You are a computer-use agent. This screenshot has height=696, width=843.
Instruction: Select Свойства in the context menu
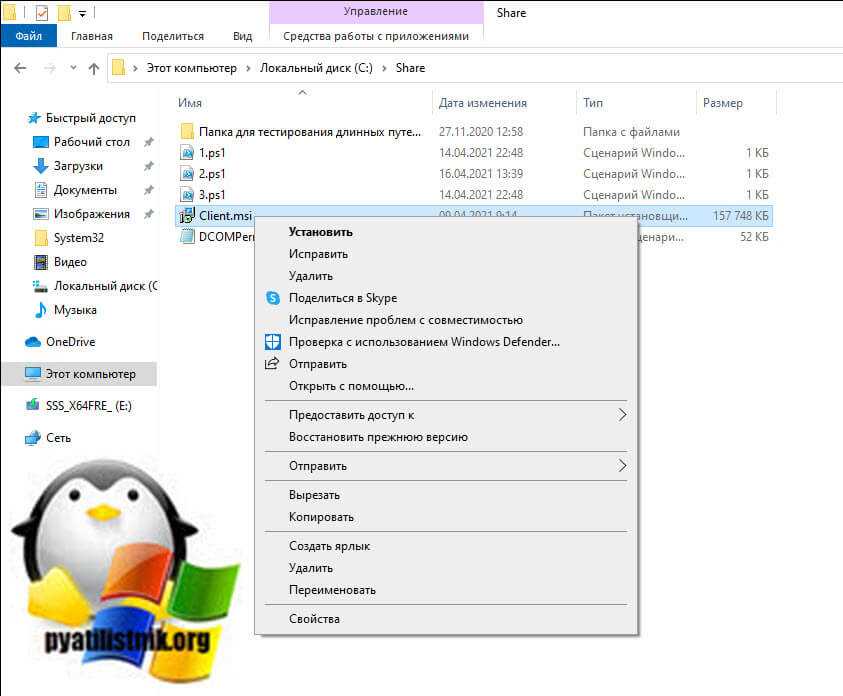pyautogui.click(x=314, y=619)
